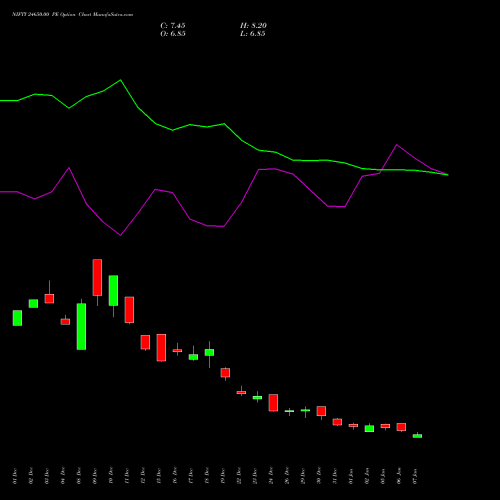Click the low value L: 6.85

click(x=253, y=34)
